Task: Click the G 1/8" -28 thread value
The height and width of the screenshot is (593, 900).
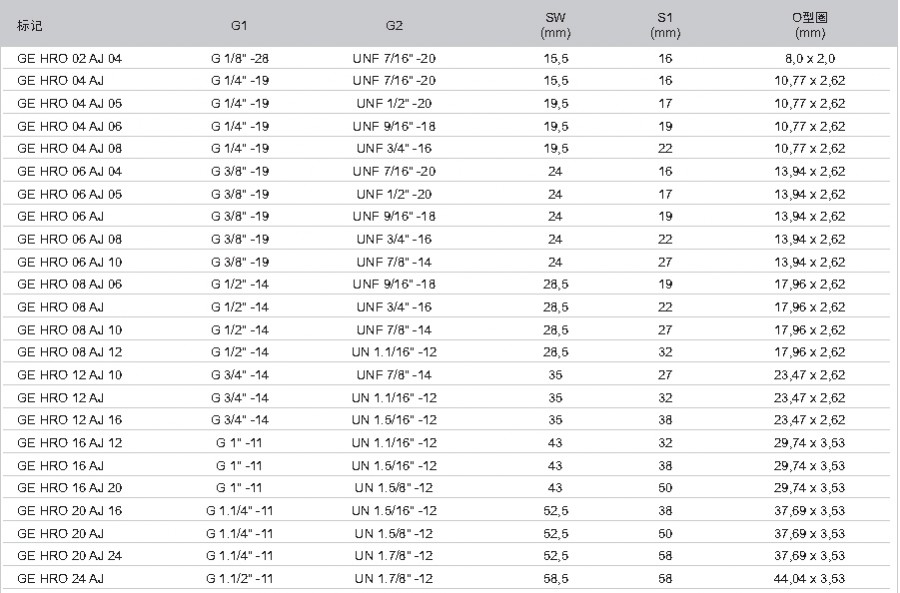Action: (x=239, y=59)
